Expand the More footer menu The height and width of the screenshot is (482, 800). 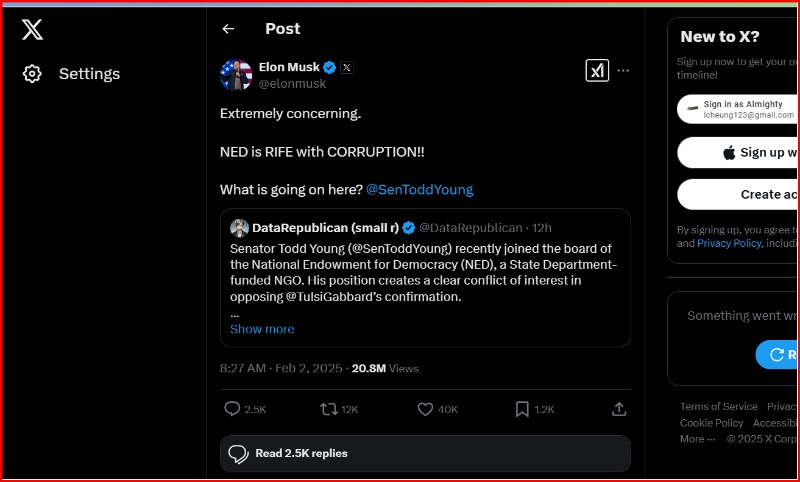(697, 439)
